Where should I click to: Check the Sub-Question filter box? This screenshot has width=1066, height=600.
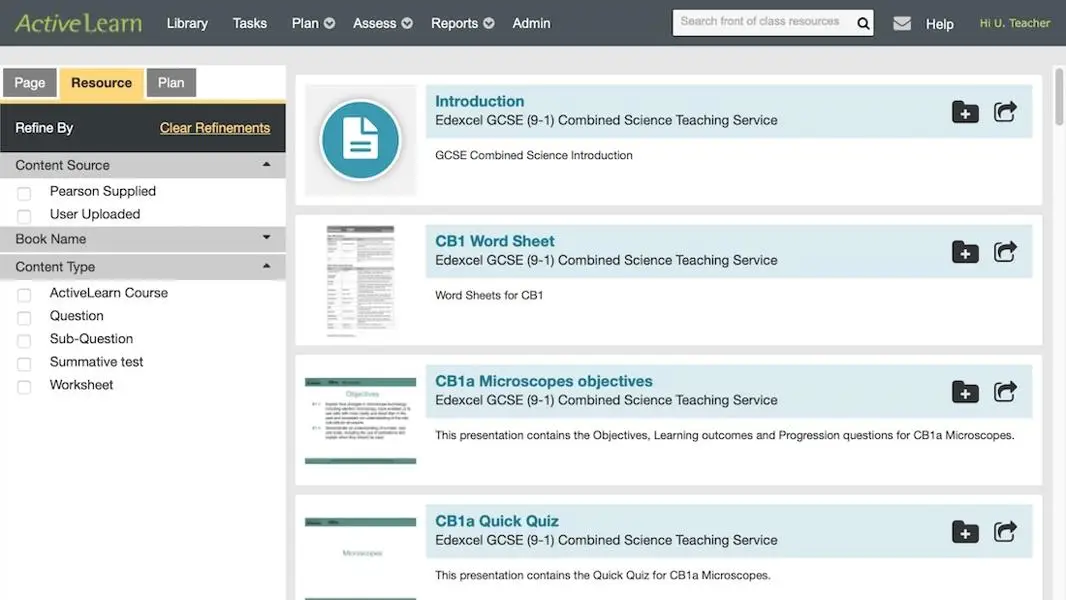[24, 341]
